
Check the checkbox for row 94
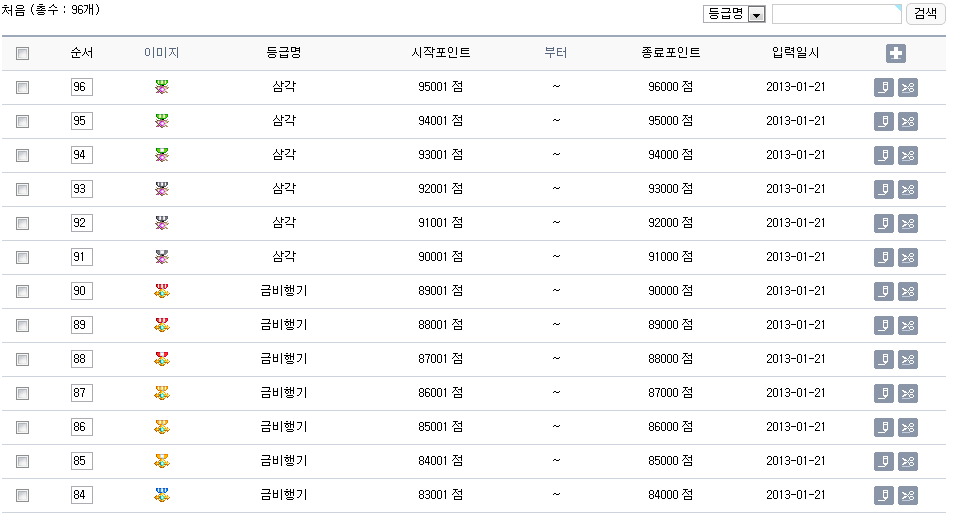(x=23, y=155)
